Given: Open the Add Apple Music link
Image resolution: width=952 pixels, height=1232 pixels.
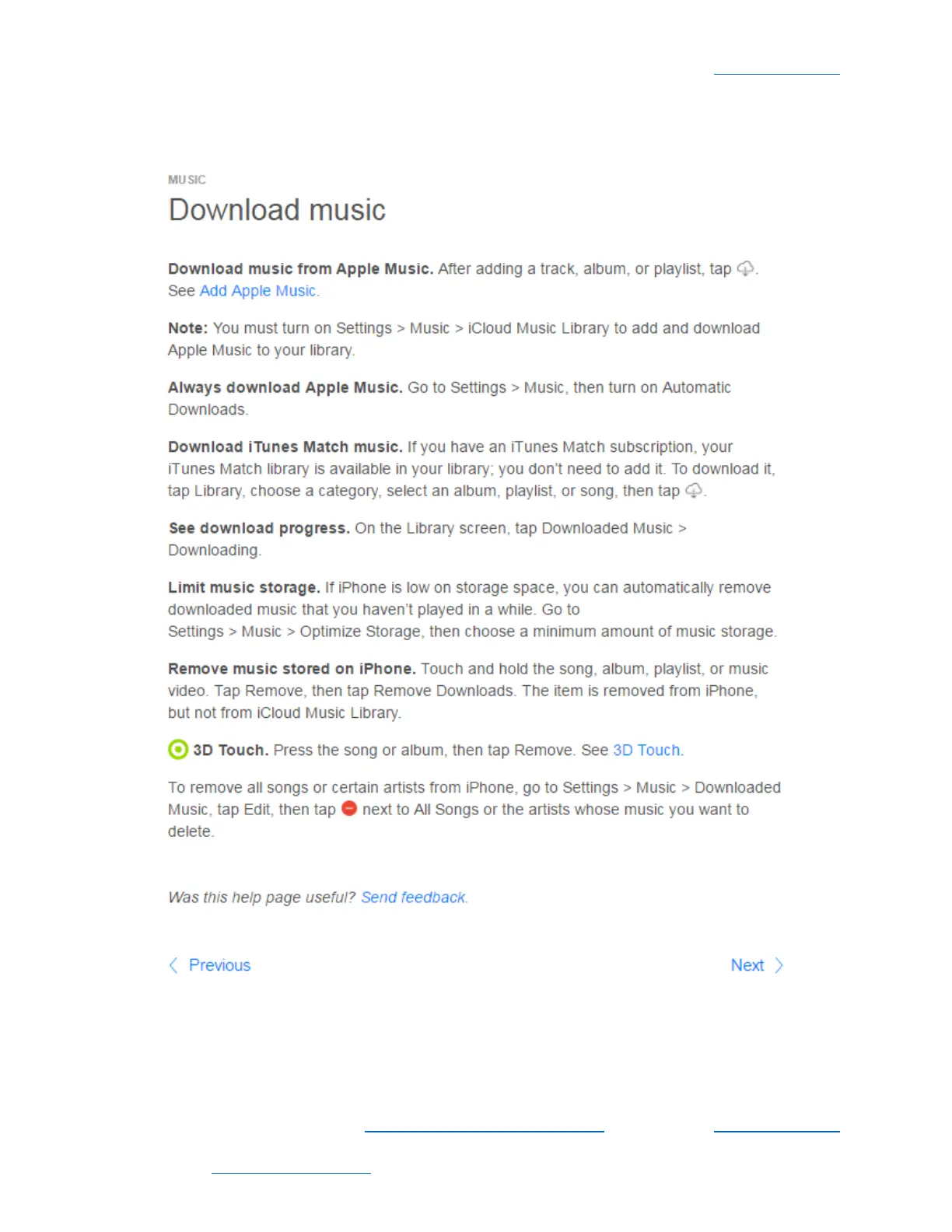Looking at the screenshot, I should coord(257,291).
